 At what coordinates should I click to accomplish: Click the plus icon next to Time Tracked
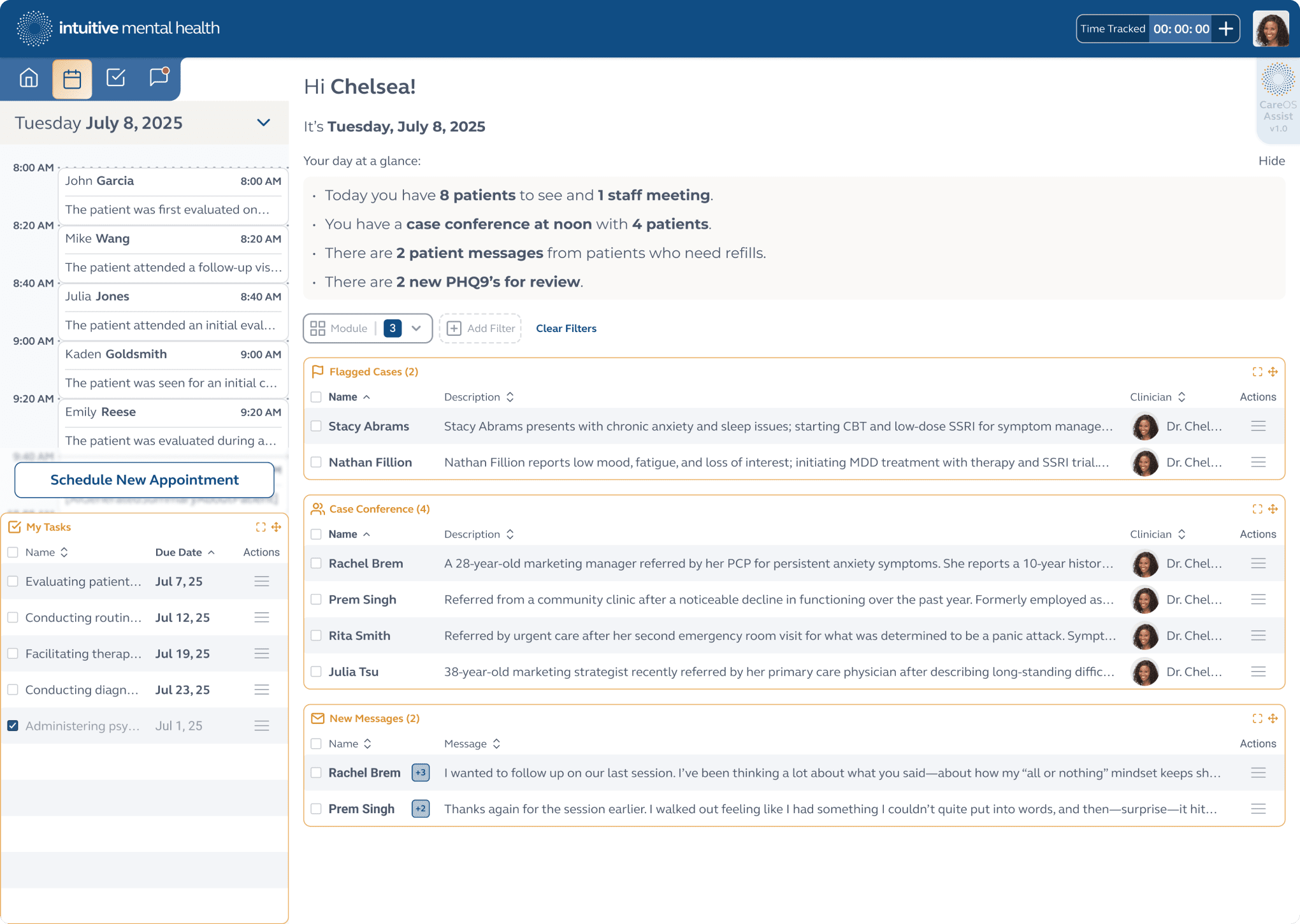coord(1225,28)
